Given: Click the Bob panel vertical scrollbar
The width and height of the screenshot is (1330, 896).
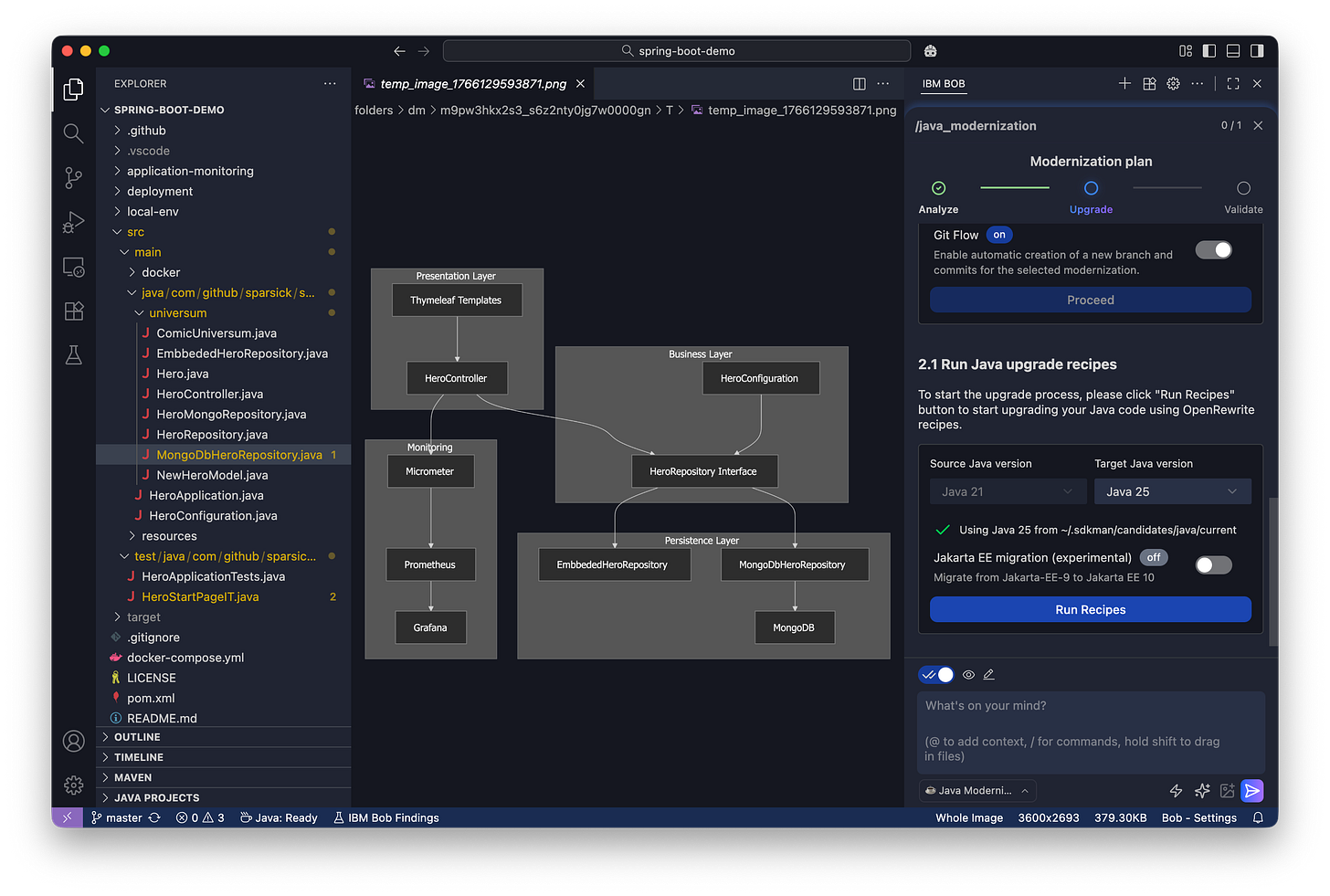Looking at the screenshot, I should click(x=1273, y=572).
